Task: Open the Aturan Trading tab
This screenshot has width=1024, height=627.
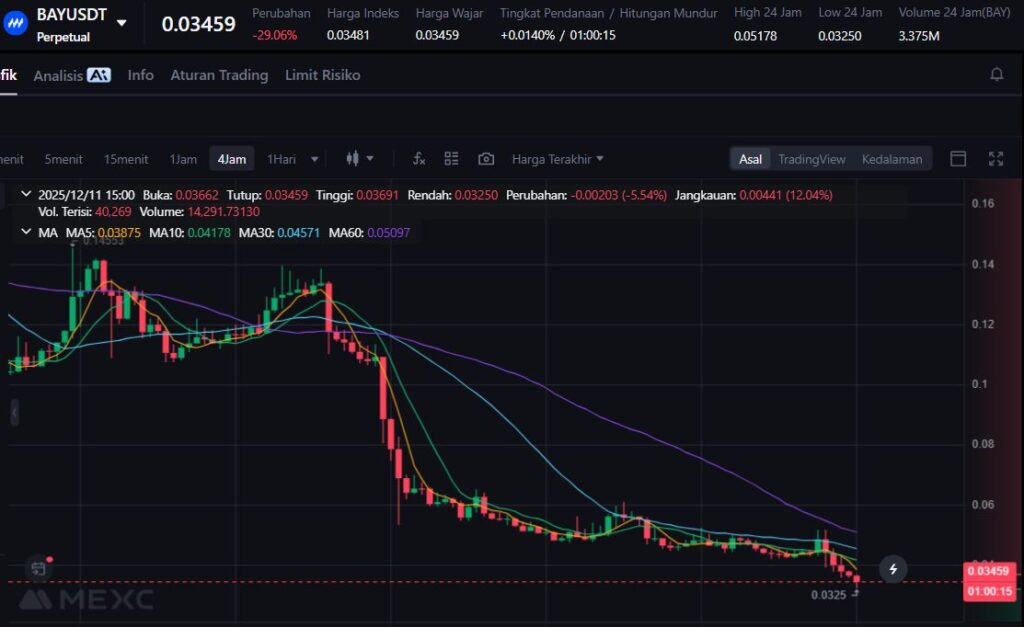Action: (x=219, y=75)
